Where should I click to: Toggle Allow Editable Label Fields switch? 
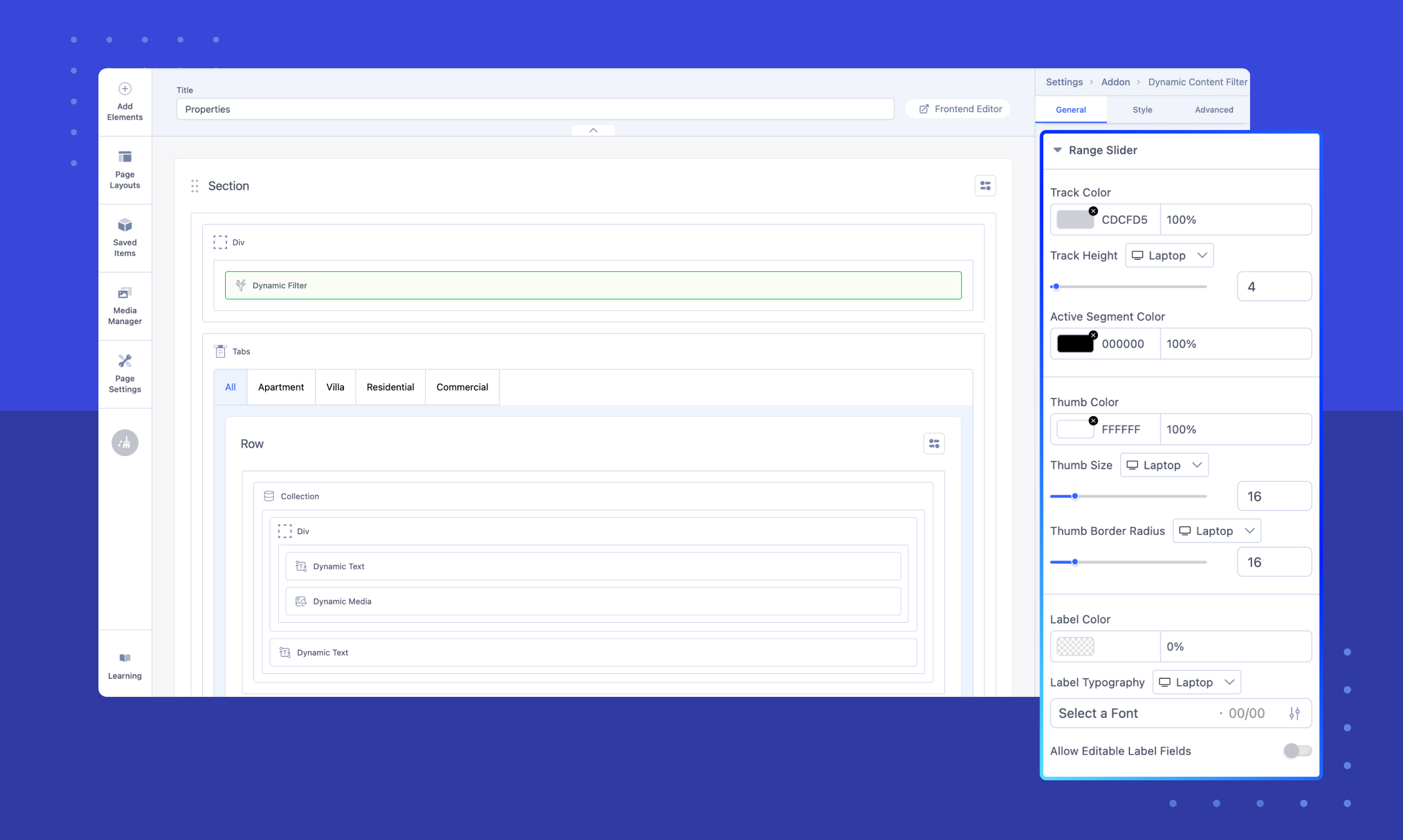(x=1297, y=751)
